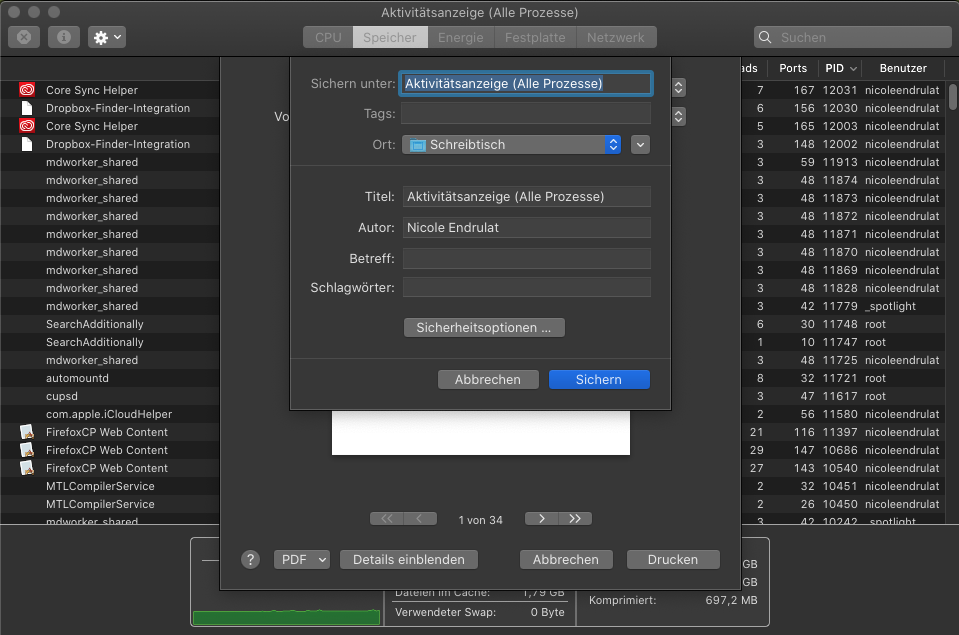The image size is (959, 635).
Task: Go to next page in preview
Action: point(541,519)
